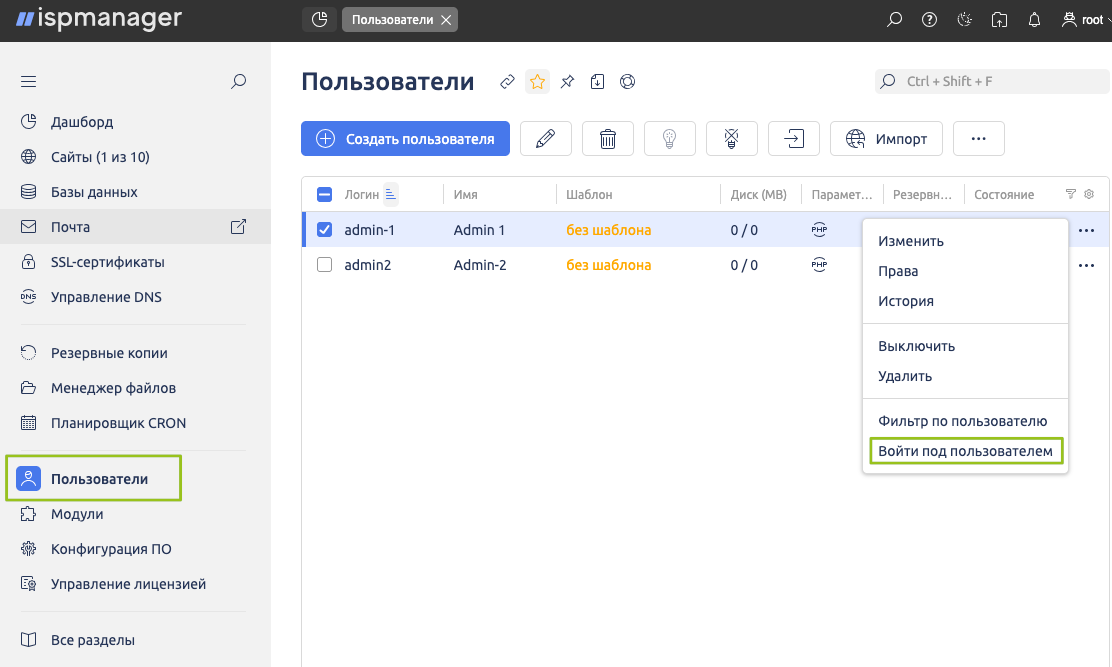Screen dimensions: 1112x667
Task: Collapse sidebar with the hamburger menu icon
Action: pyautogui.click(x=28, y=82)
